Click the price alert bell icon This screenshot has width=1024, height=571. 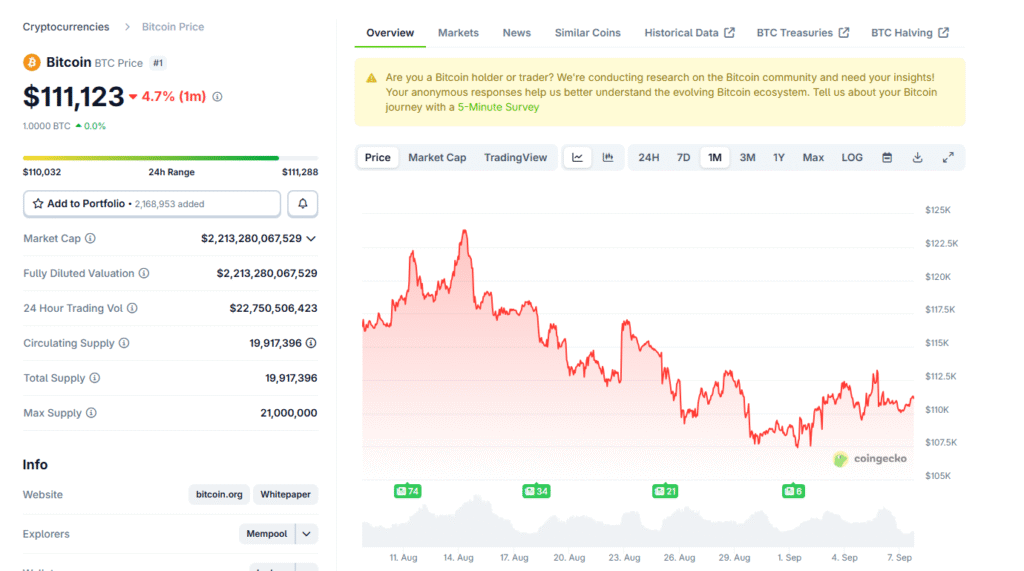pos(302,204)
